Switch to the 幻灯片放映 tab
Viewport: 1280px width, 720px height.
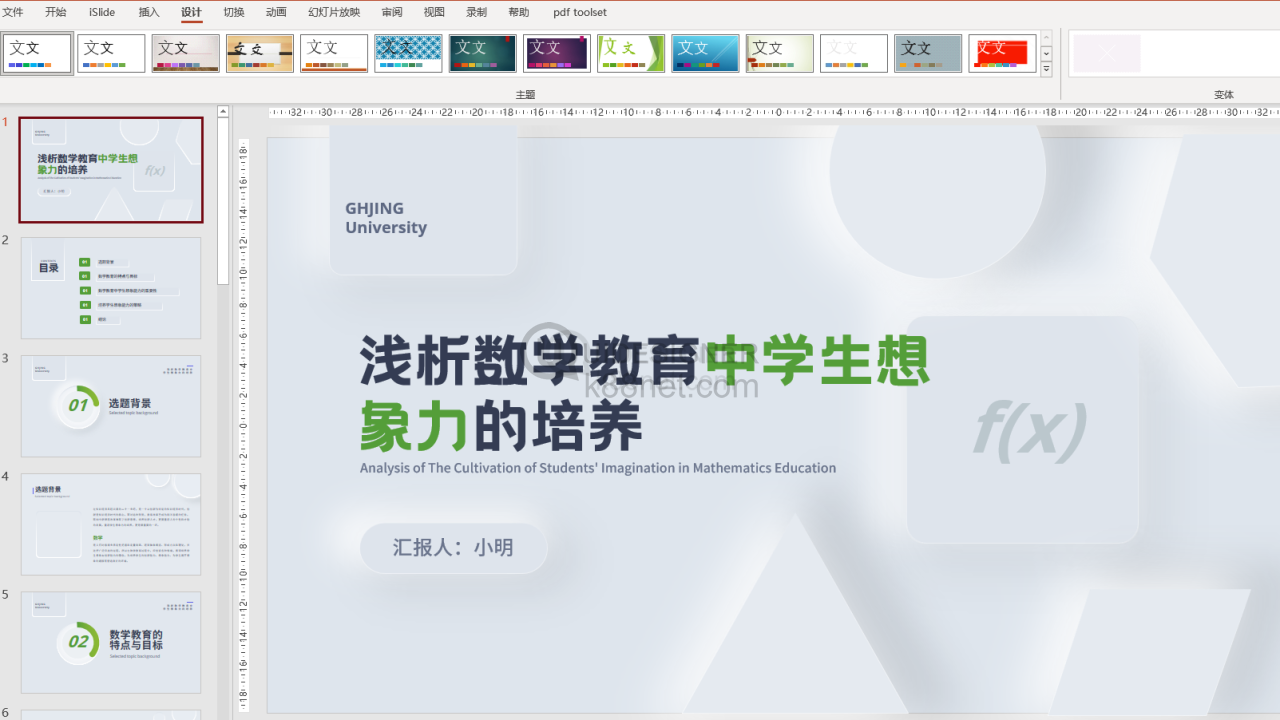334,12
